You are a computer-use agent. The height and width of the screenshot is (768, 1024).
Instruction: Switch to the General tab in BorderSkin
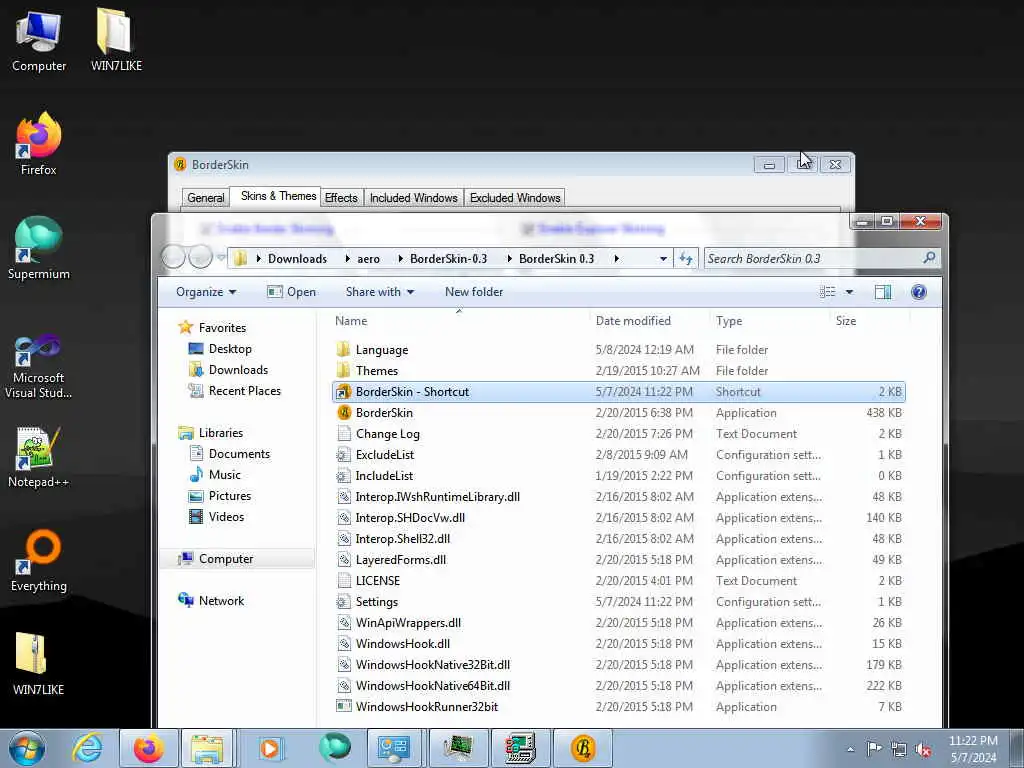tap(206, 198)
